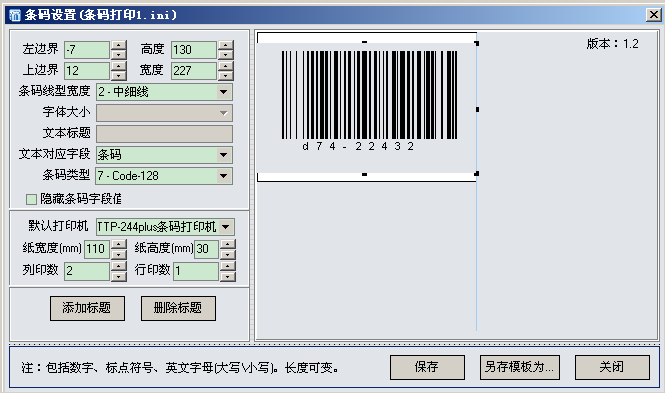The height and width of the screenshot is (393, 665).
Task: Decrease 行印数 with down arrow
Action: click(228, 276)
